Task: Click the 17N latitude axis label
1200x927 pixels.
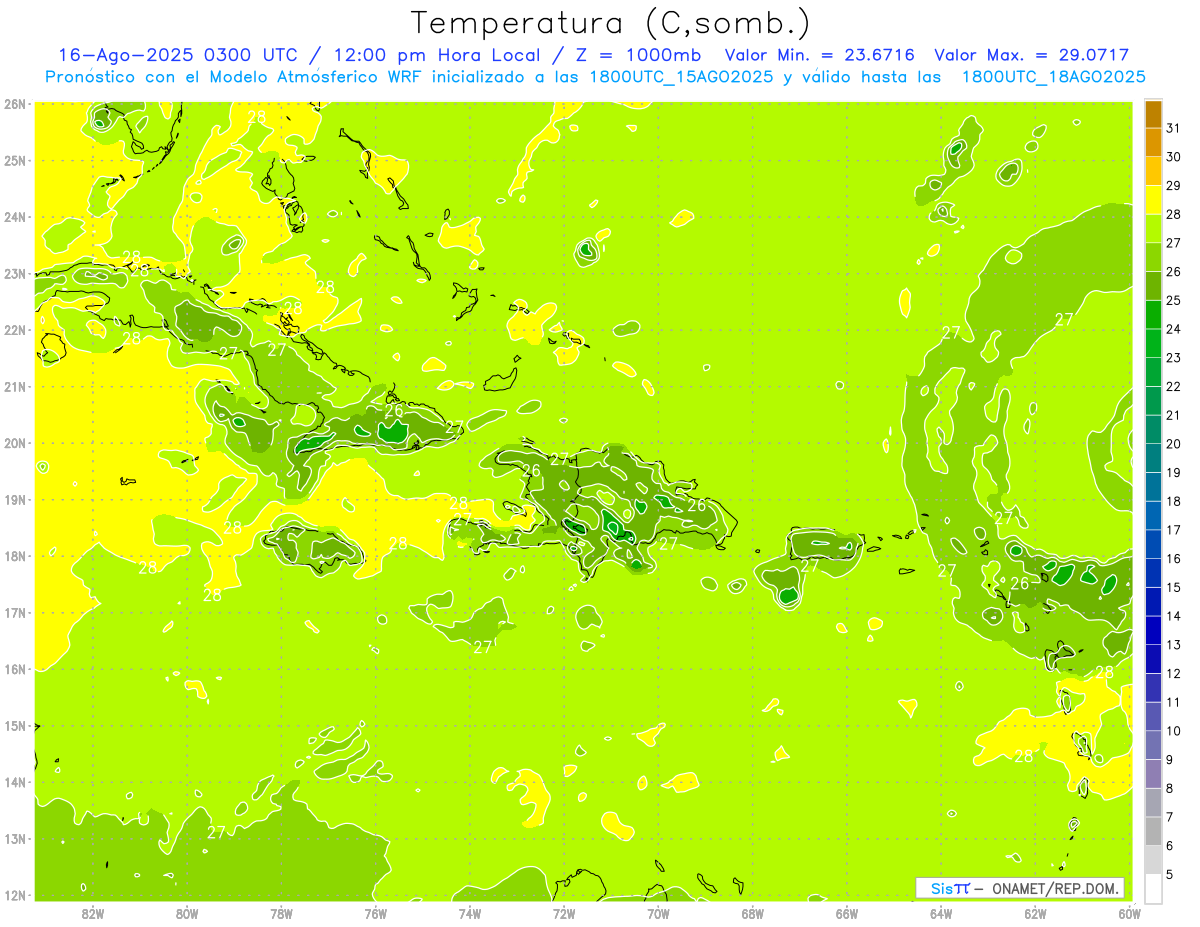Action: point(15,612)
